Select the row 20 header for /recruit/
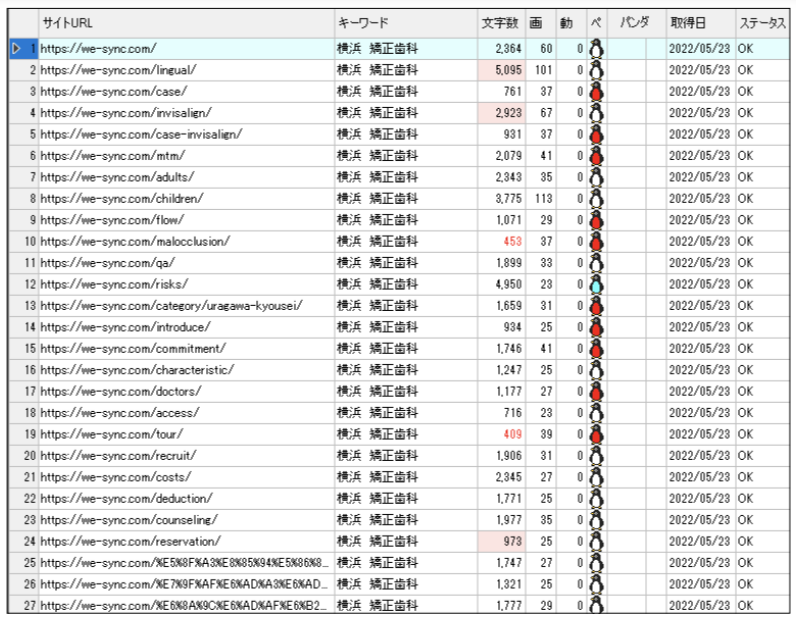The width and height of the screenshot is (796, 619). tap(22, 455)
